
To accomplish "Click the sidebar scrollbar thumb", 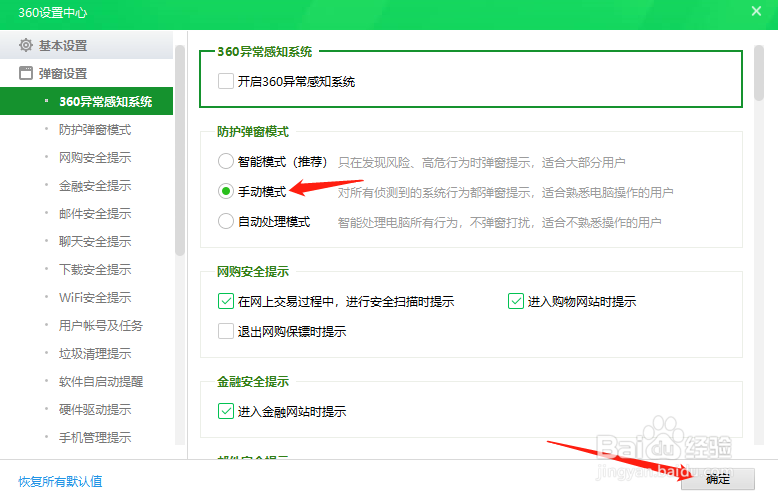I will point(180,150).
